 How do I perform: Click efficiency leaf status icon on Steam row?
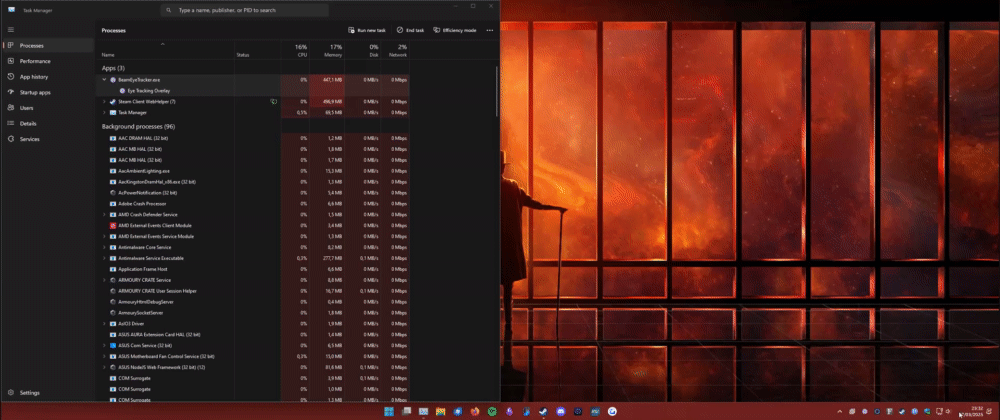(x=274, y=101)
